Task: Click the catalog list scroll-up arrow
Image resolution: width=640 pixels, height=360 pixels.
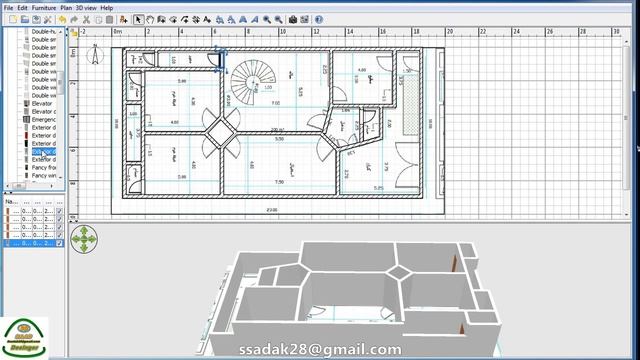Action: (x=61, y=31)
